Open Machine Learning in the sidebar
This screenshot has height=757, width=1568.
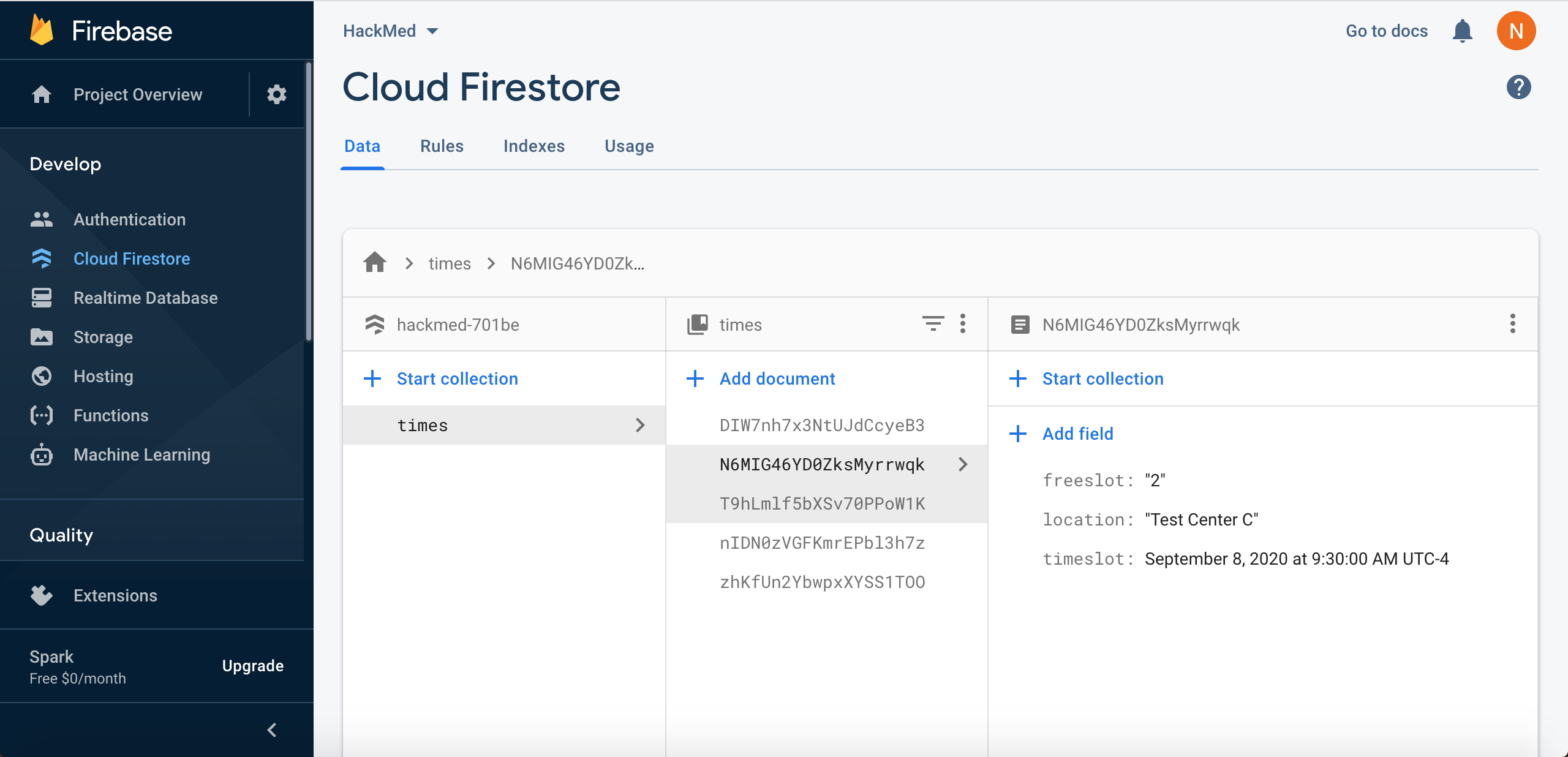(x=141, y=454)
